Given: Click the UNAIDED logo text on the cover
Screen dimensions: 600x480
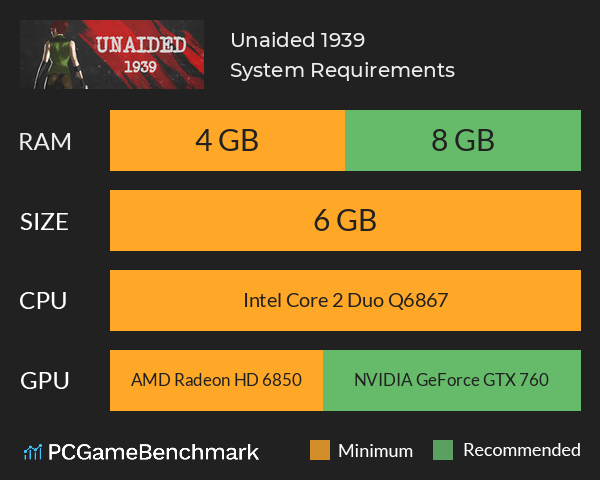Looking at the screenshot, I should tap(141, 45).
